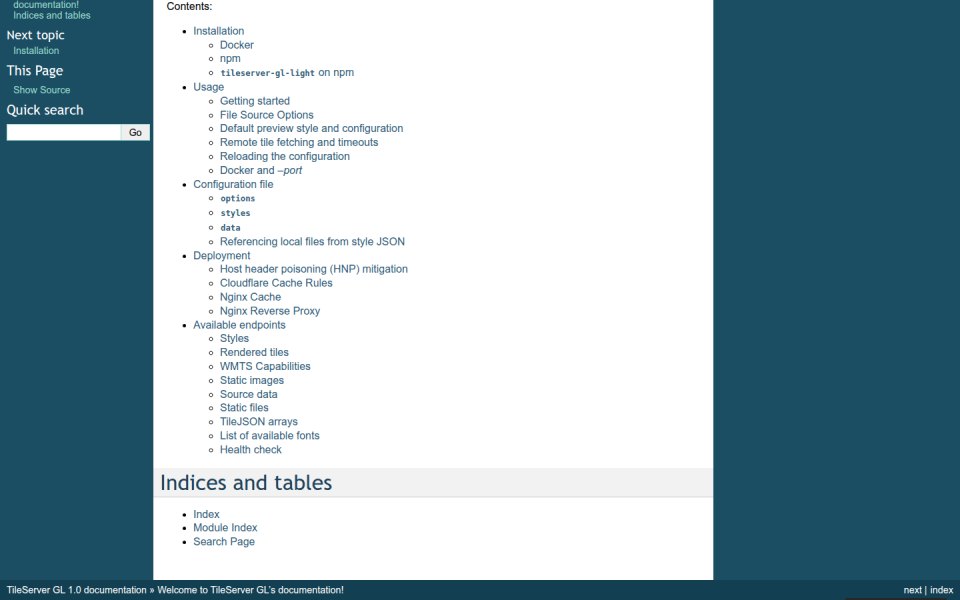Viewport: 960px width, 600px height.
Task: Open sidebar Indices and tables link
Action: click(52, 15)
